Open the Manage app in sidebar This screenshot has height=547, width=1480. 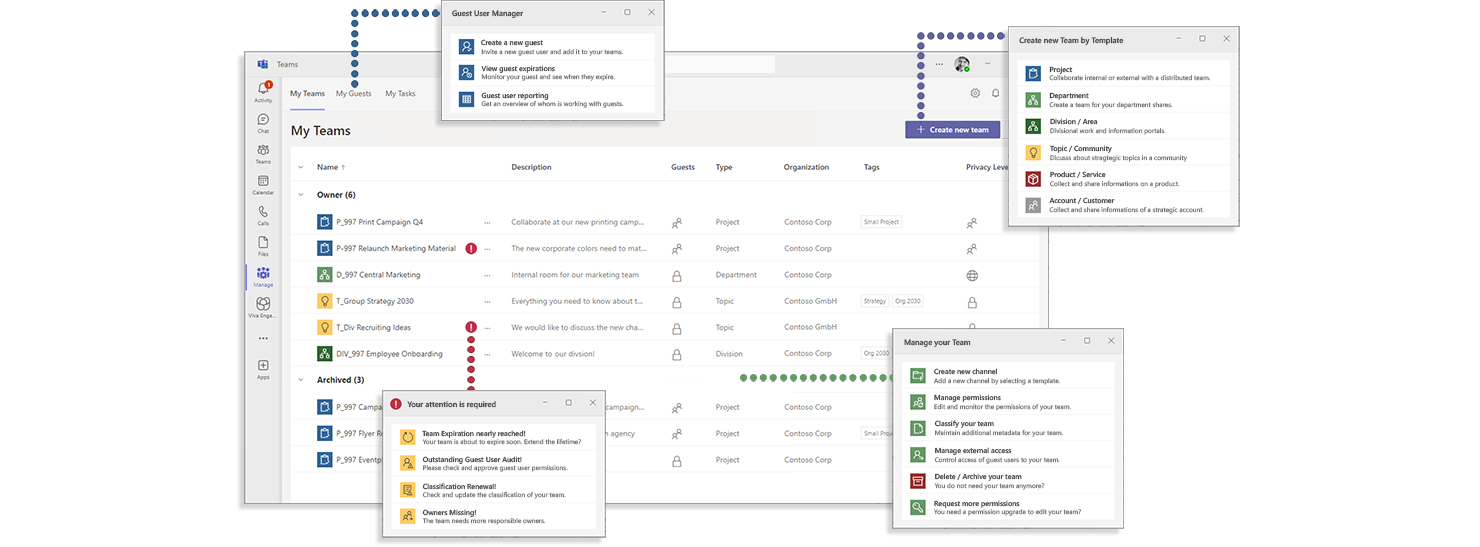(263, 276)
